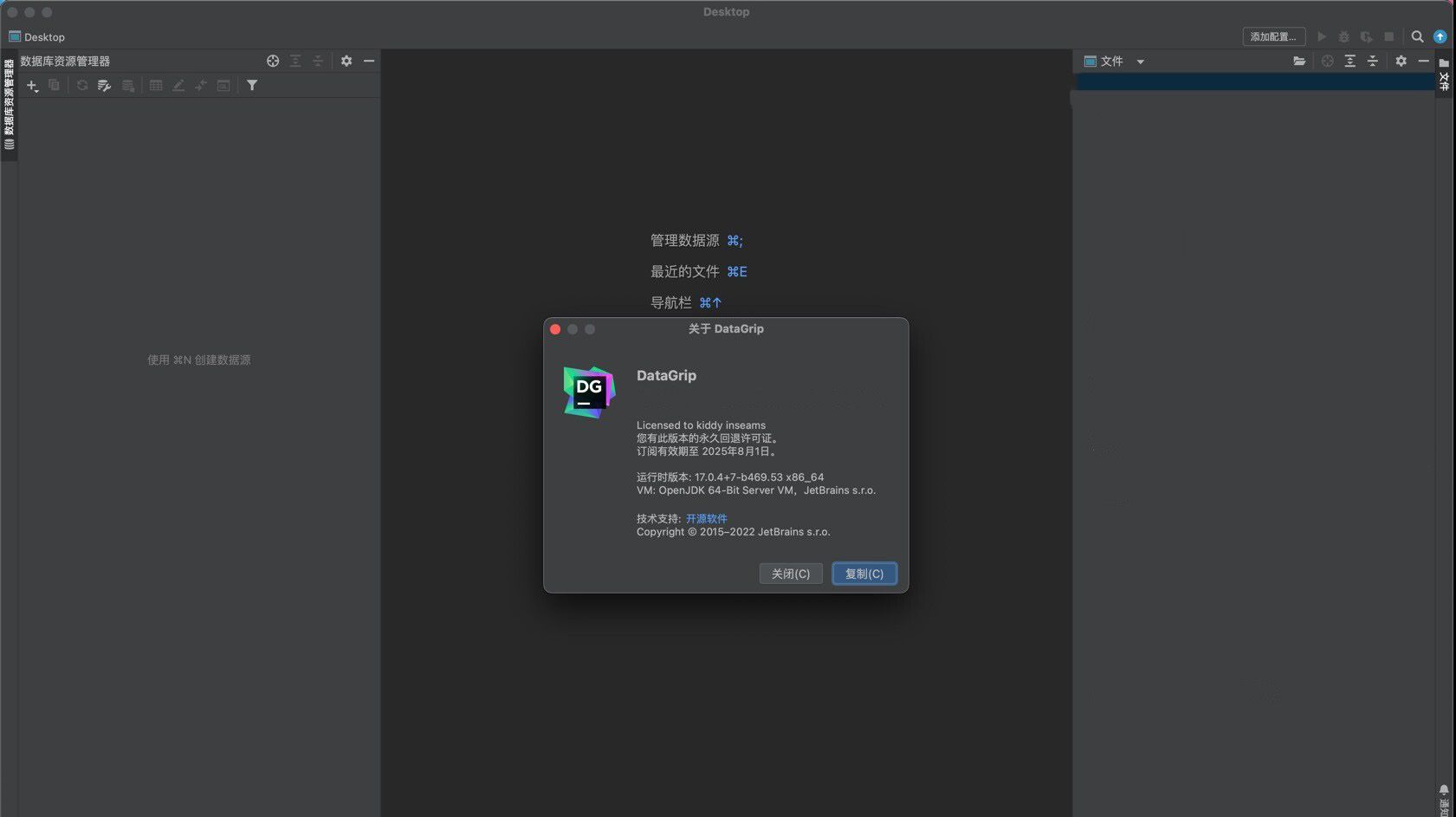Open the new data source dropdown plus icon
This screenshot has width=1456, height=817.
33,85
